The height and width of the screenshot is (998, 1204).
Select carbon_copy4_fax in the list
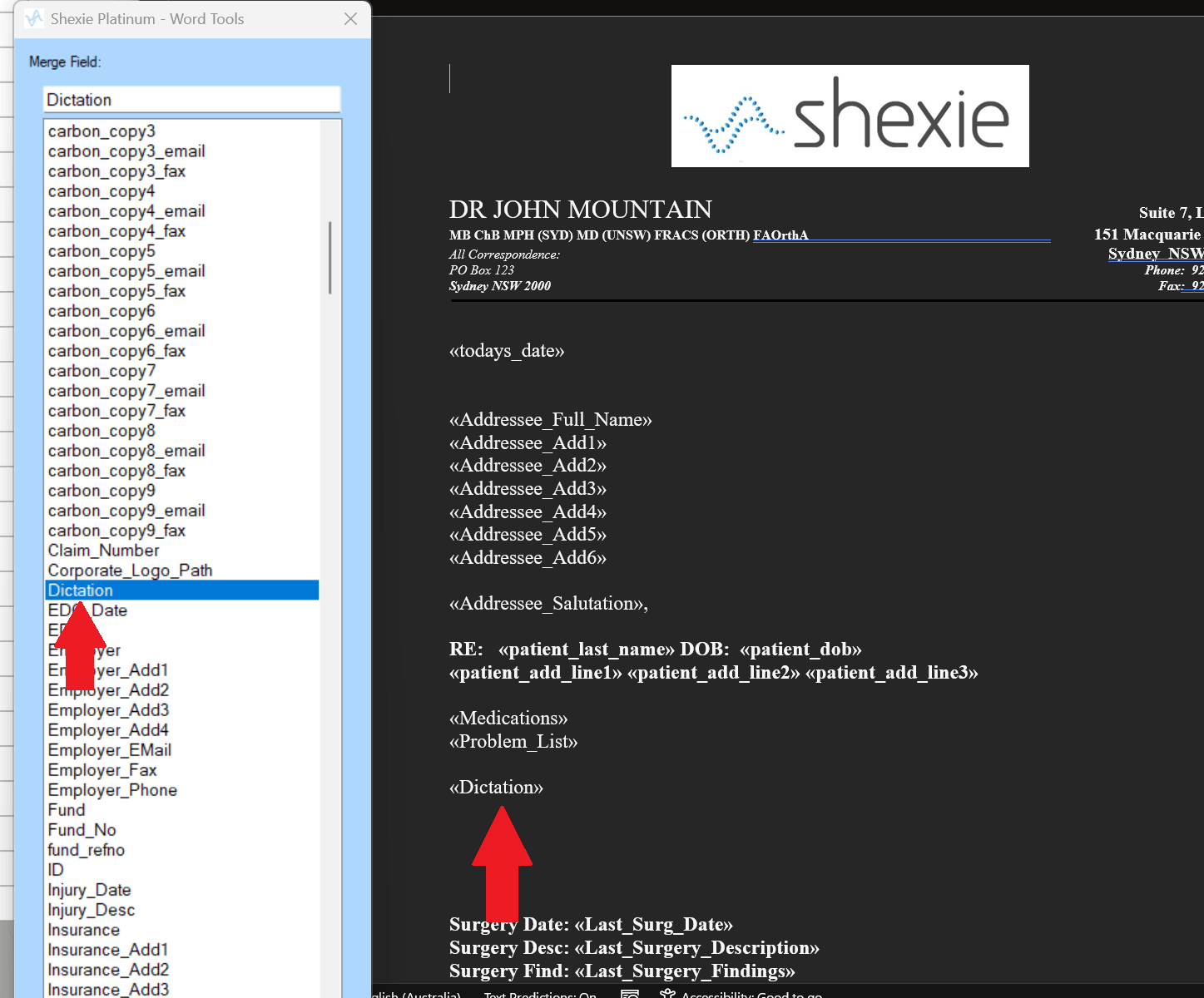[x=181, y=231]
